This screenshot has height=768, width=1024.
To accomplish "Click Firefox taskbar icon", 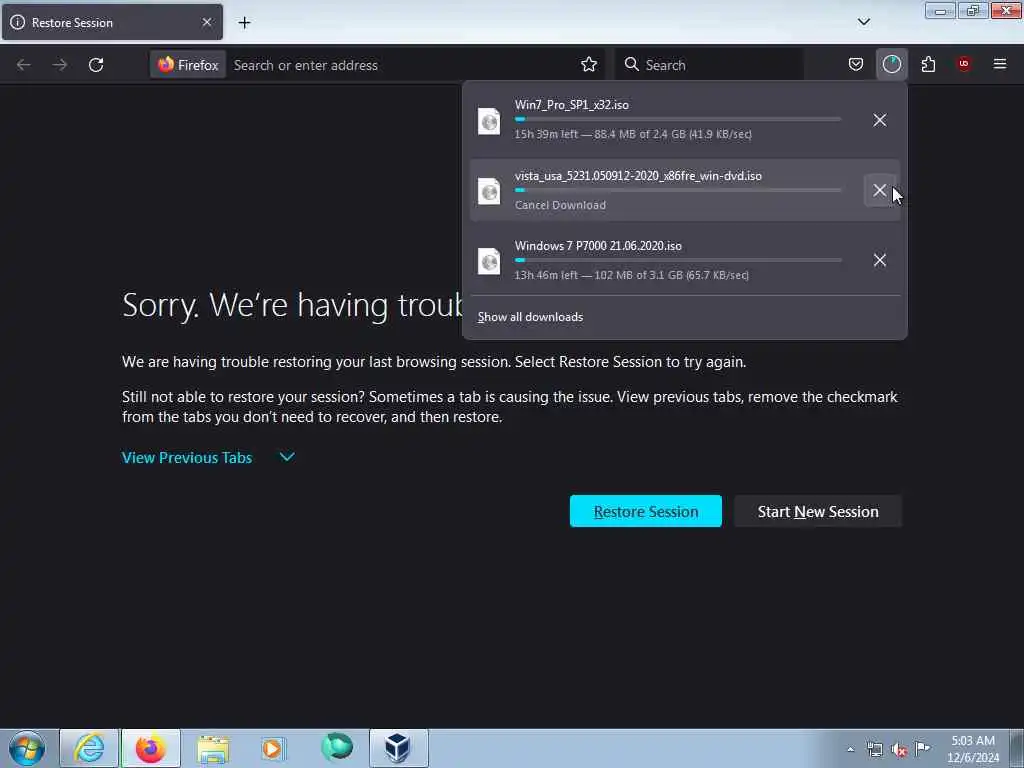I will pyautogui.click(x=150, y=748).
